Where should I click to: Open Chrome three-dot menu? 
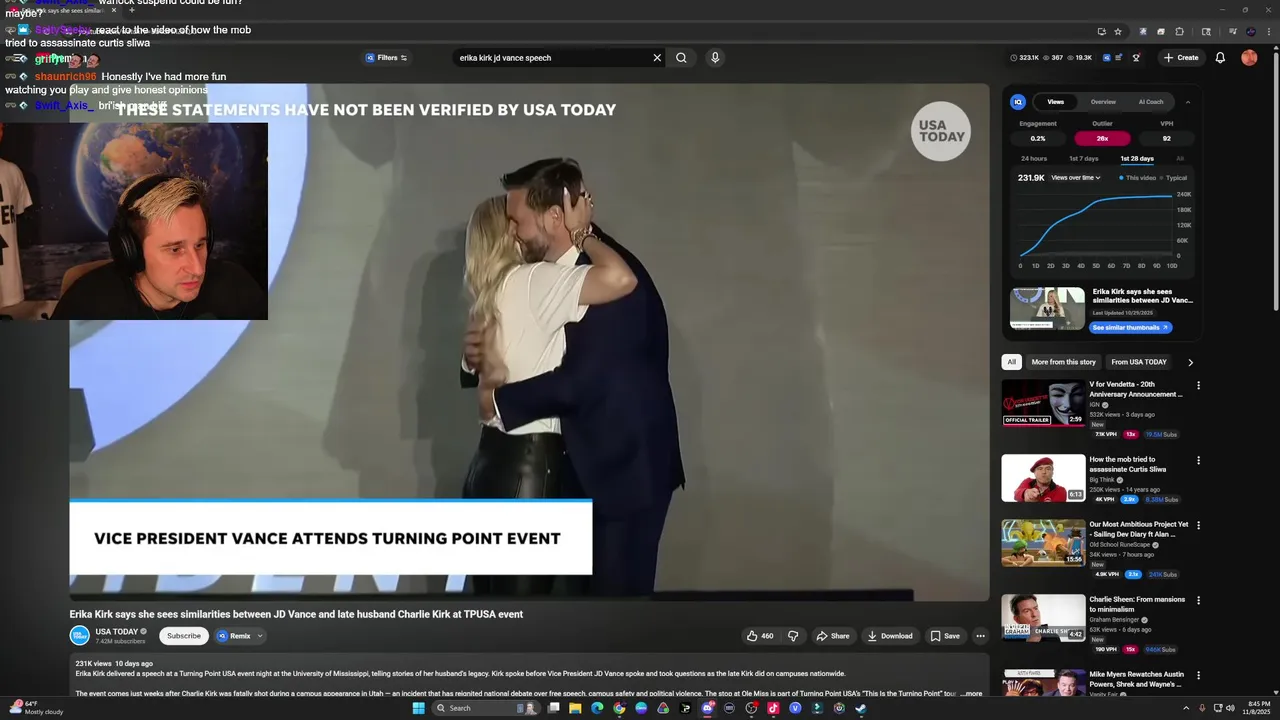point(1267,31)
